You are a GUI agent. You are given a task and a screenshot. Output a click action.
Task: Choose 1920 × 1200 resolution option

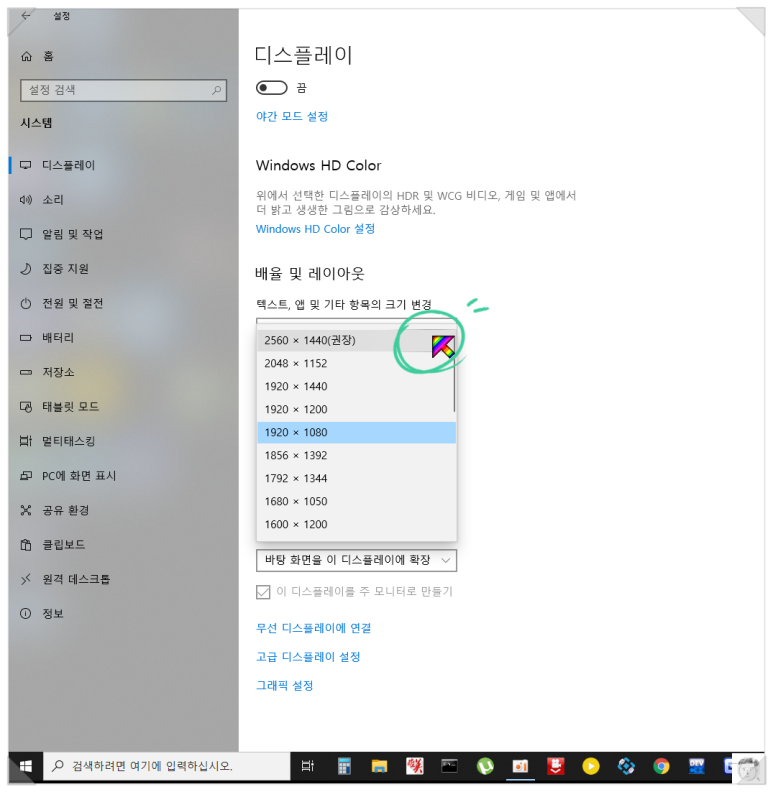coord(355,409)
